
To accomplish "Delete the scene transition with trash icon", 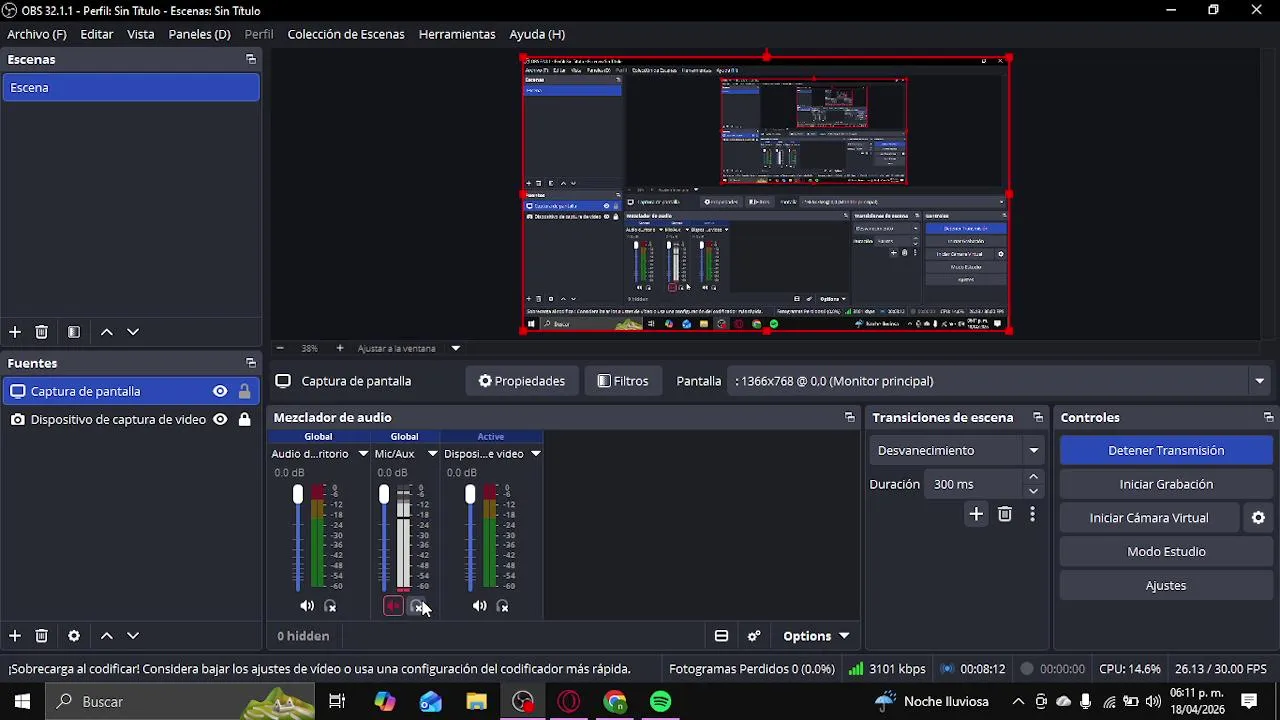I will (x=1005, y=514).
